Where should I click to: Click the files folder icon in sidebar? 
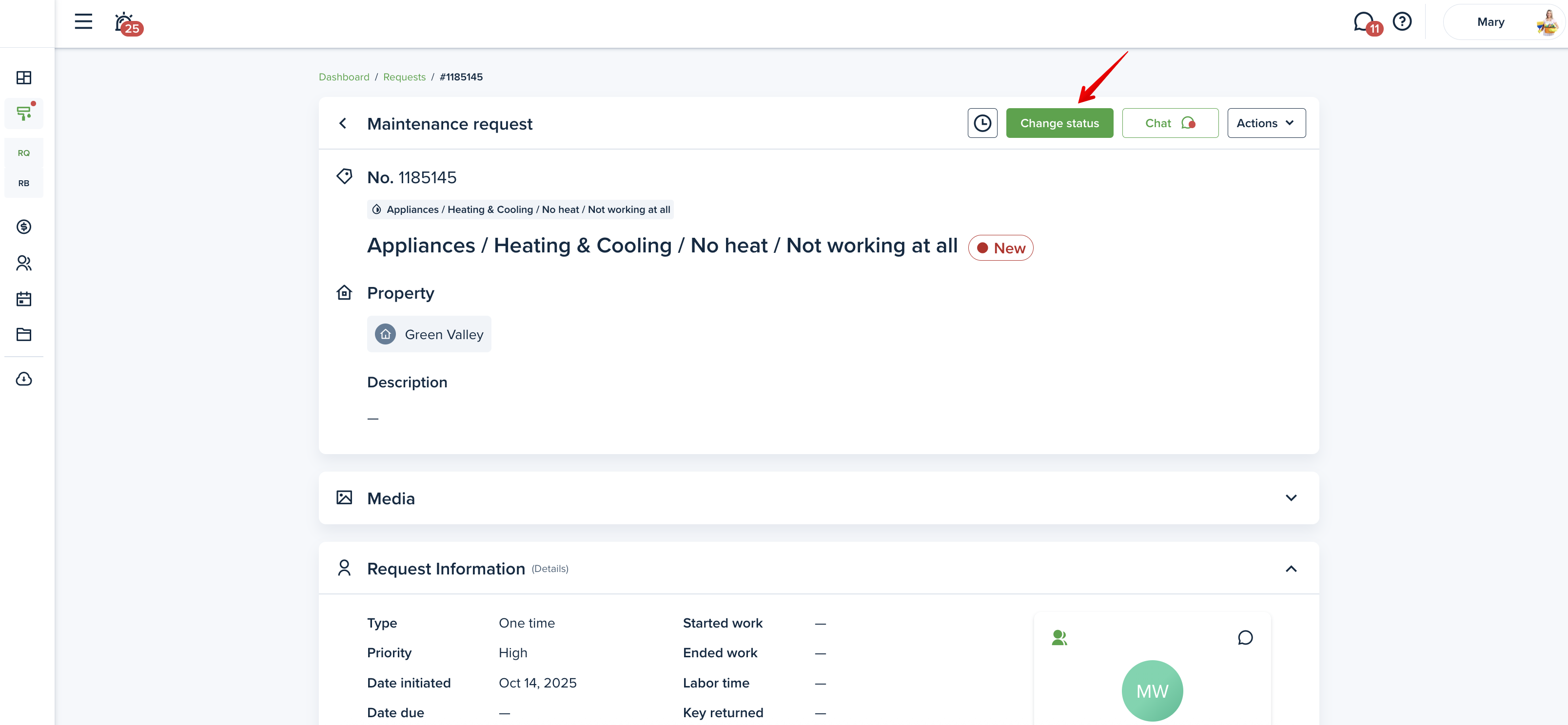24,335
